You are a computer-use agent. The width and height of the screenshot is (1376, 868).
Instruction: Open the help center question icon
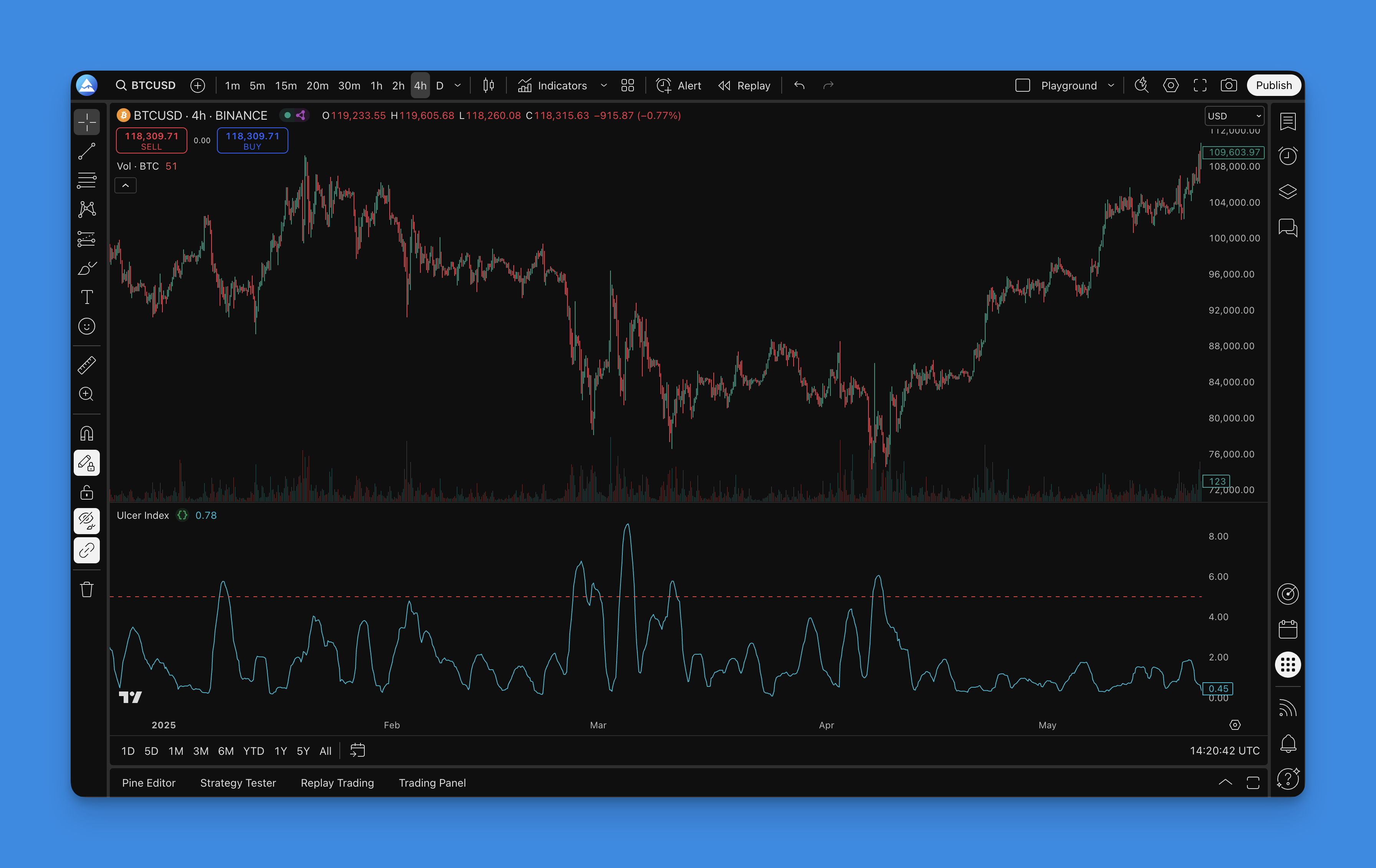point(1288,779)
